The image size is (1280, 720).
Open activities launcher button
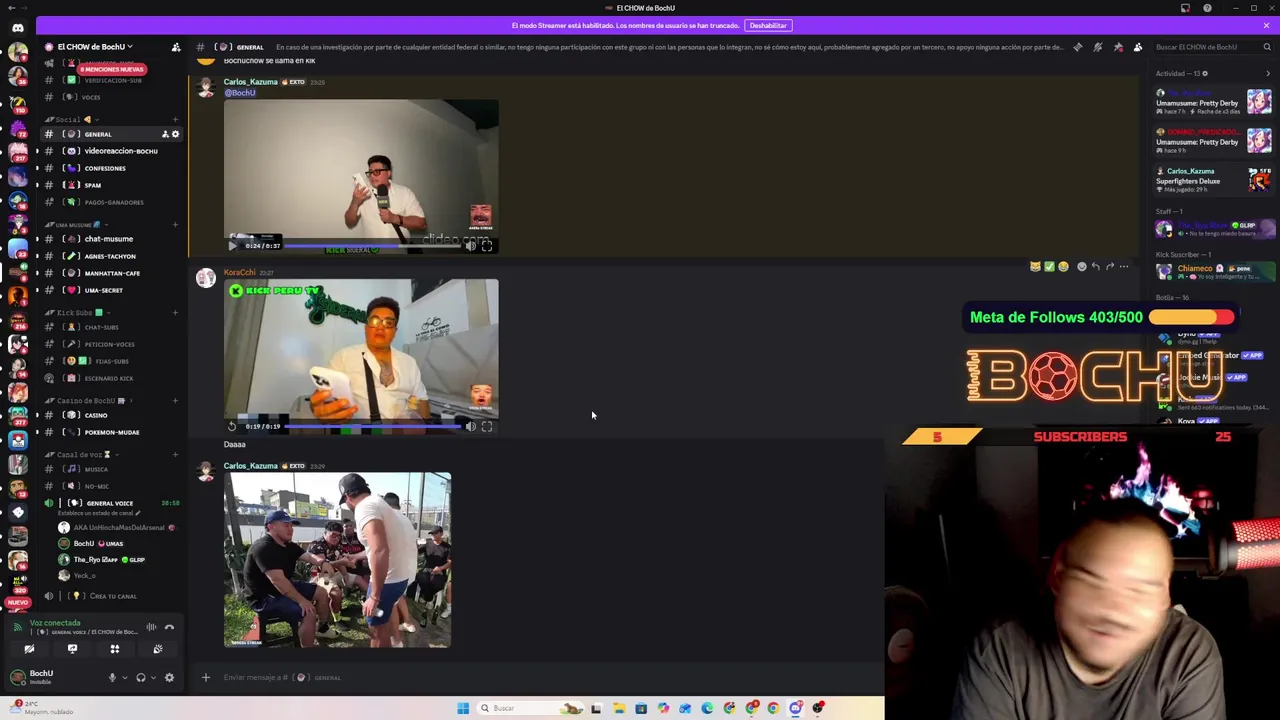(115, 649)
